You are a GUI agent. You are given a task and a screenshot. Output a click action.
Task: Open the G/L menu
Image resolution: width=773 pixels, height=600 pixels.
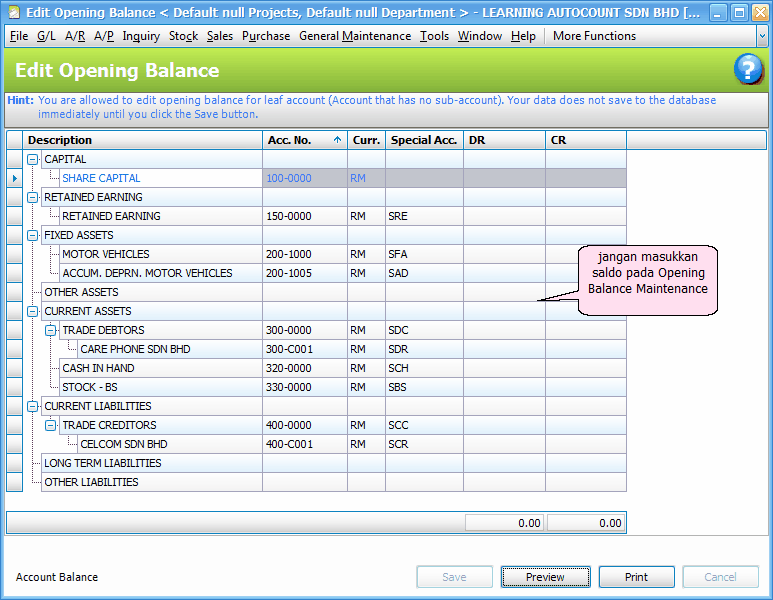point(46,36)
